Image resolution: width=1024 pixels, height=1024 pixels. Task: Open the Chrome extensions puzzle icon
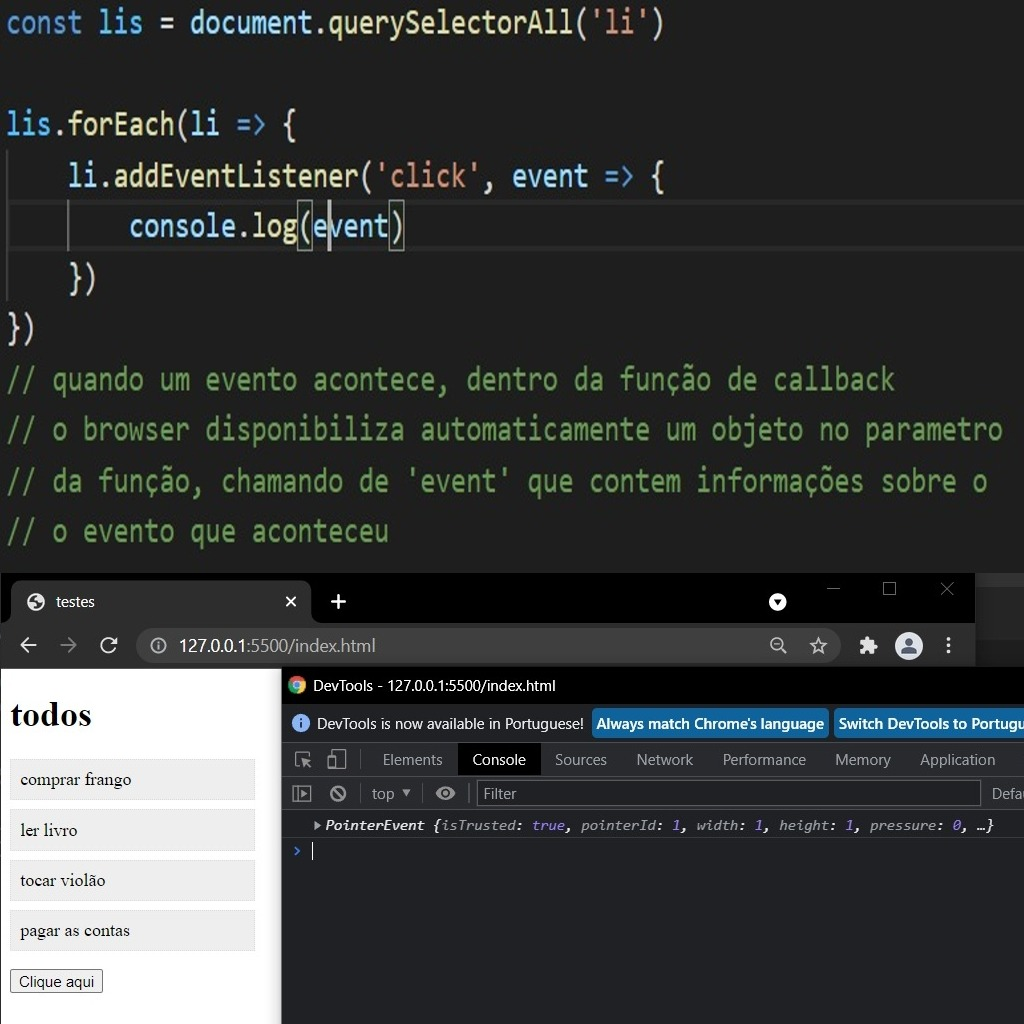click(868, 645)
